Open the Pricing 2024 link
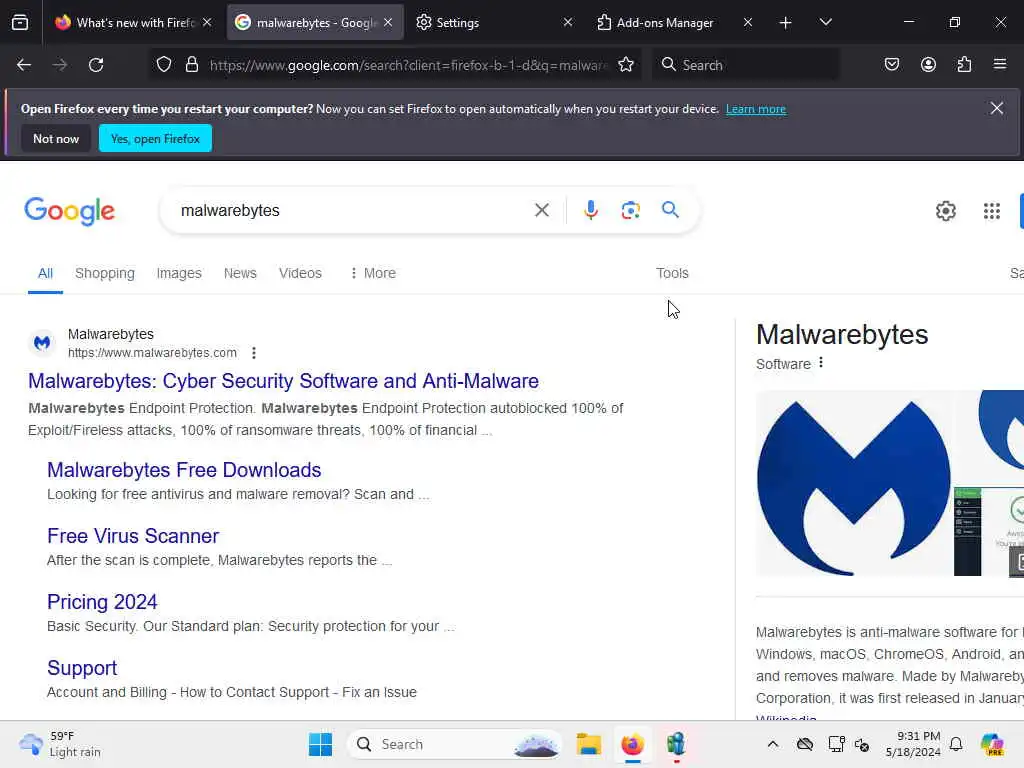This screenshot has height=768, width=1024. click(x=102, y=601)
